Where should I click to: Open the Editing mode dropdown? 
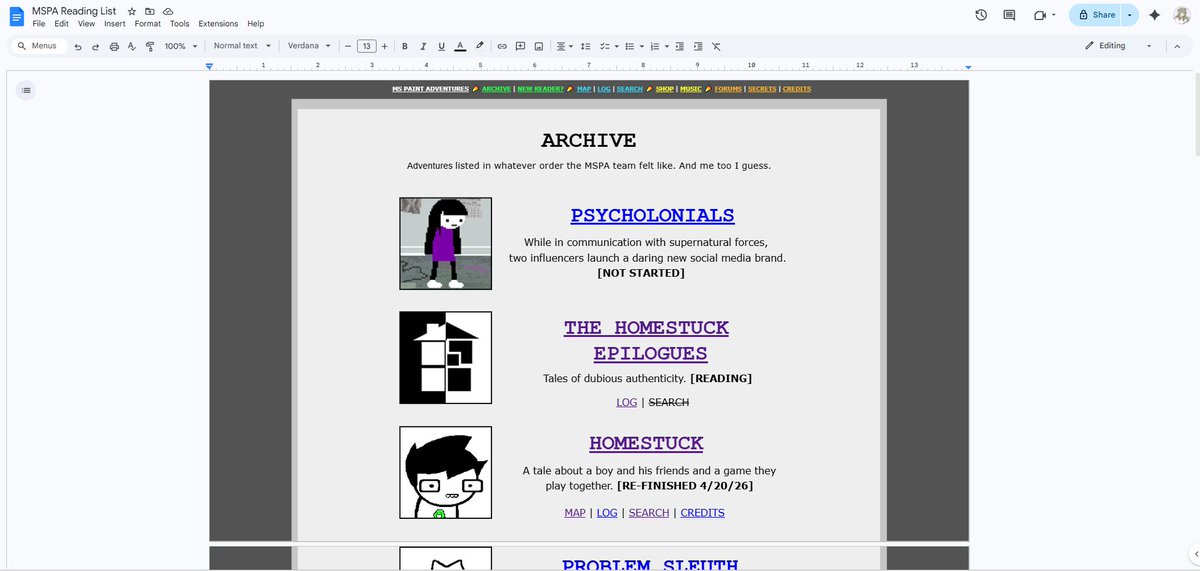coord(1119,46)
